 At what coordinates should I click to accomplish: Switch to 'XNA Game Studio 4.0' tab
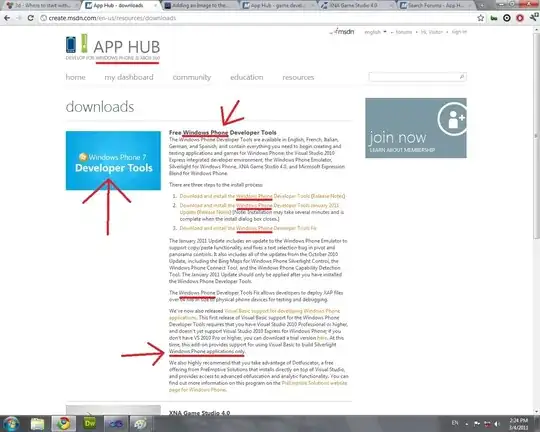(x=356, y=6)
